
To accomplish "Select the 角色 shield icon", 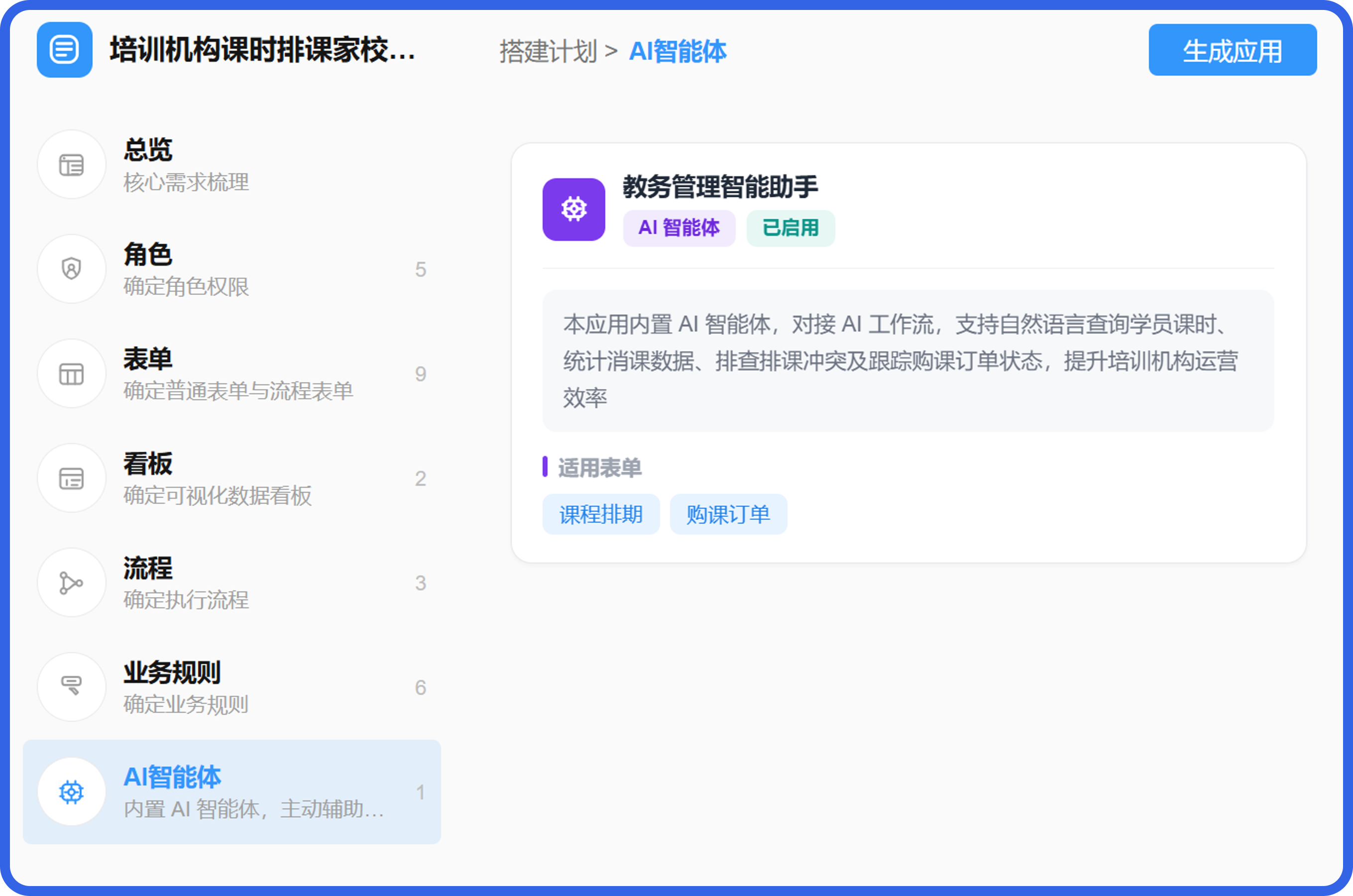I will [71, 269].
